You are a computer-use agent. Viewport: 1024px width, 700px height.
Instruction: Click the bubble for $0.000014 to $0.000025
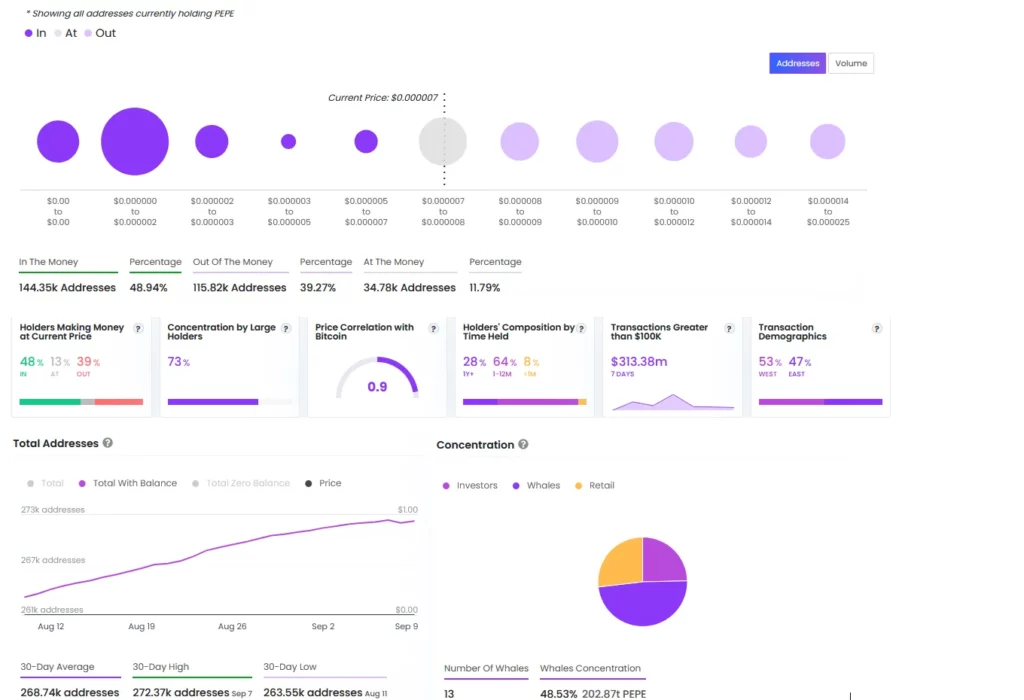(x=827, y=142)
